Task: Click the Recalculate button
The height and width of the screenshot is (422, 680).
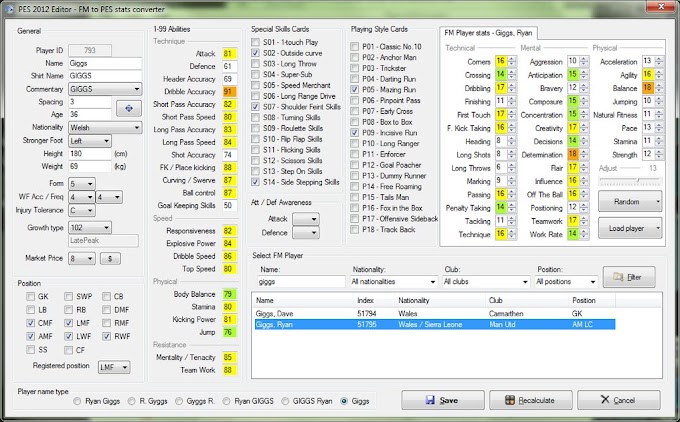Action: (x=531, y=400)
